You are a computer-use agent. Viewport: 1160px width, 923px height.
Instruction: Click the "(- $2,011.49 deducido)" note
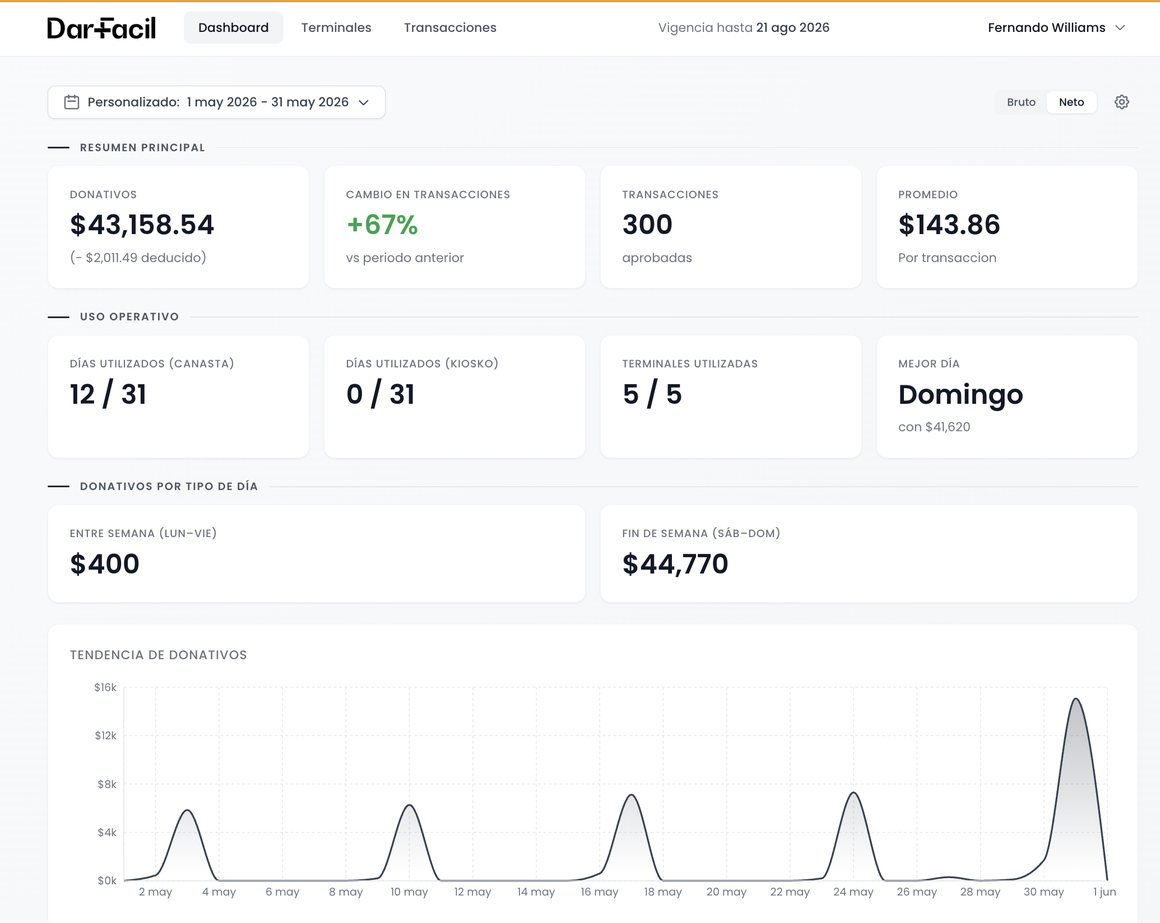click(138, 257)
